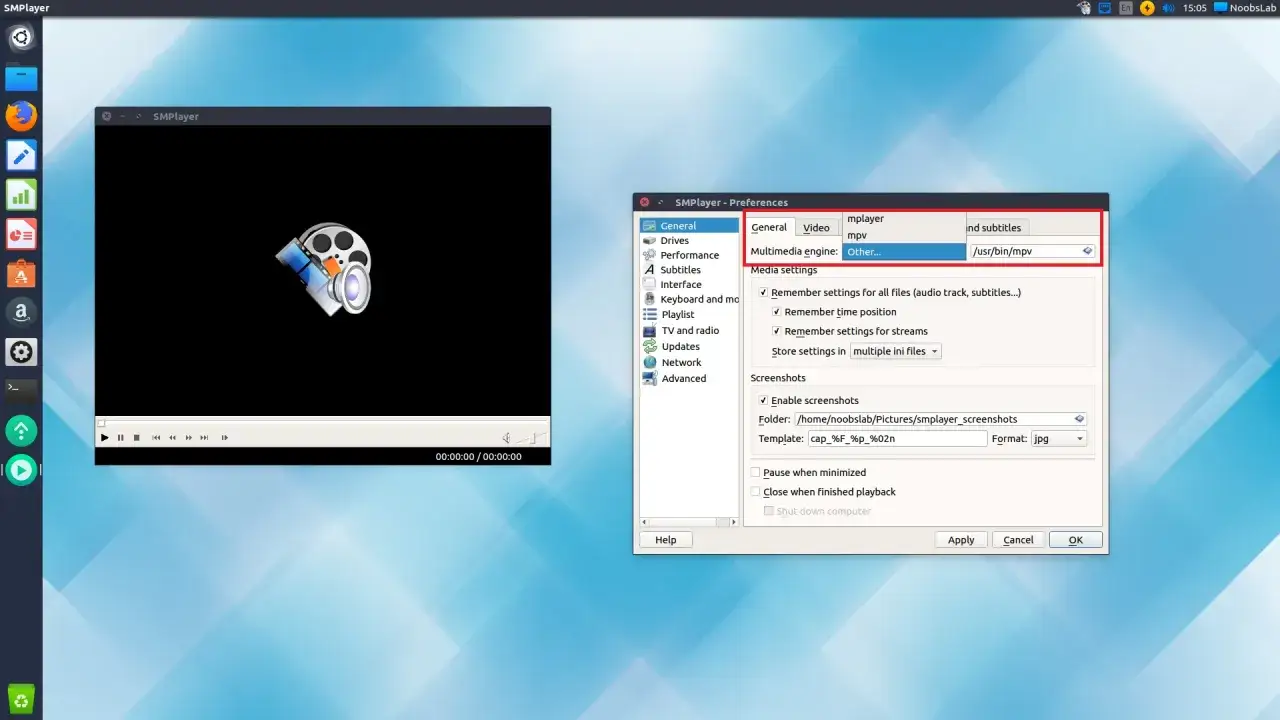
Task: Launch Firefox from the dock
Action: pos(21,116)
